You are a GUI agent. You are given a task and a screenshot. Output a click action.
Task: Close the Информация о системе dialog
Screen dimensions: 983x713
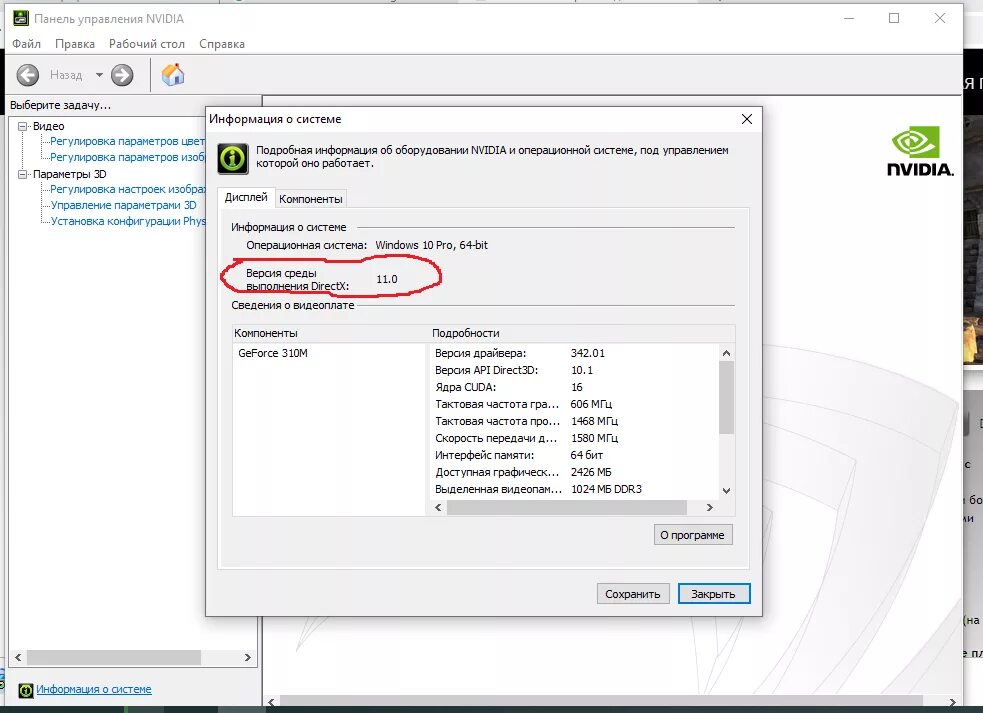coord(746,119)
